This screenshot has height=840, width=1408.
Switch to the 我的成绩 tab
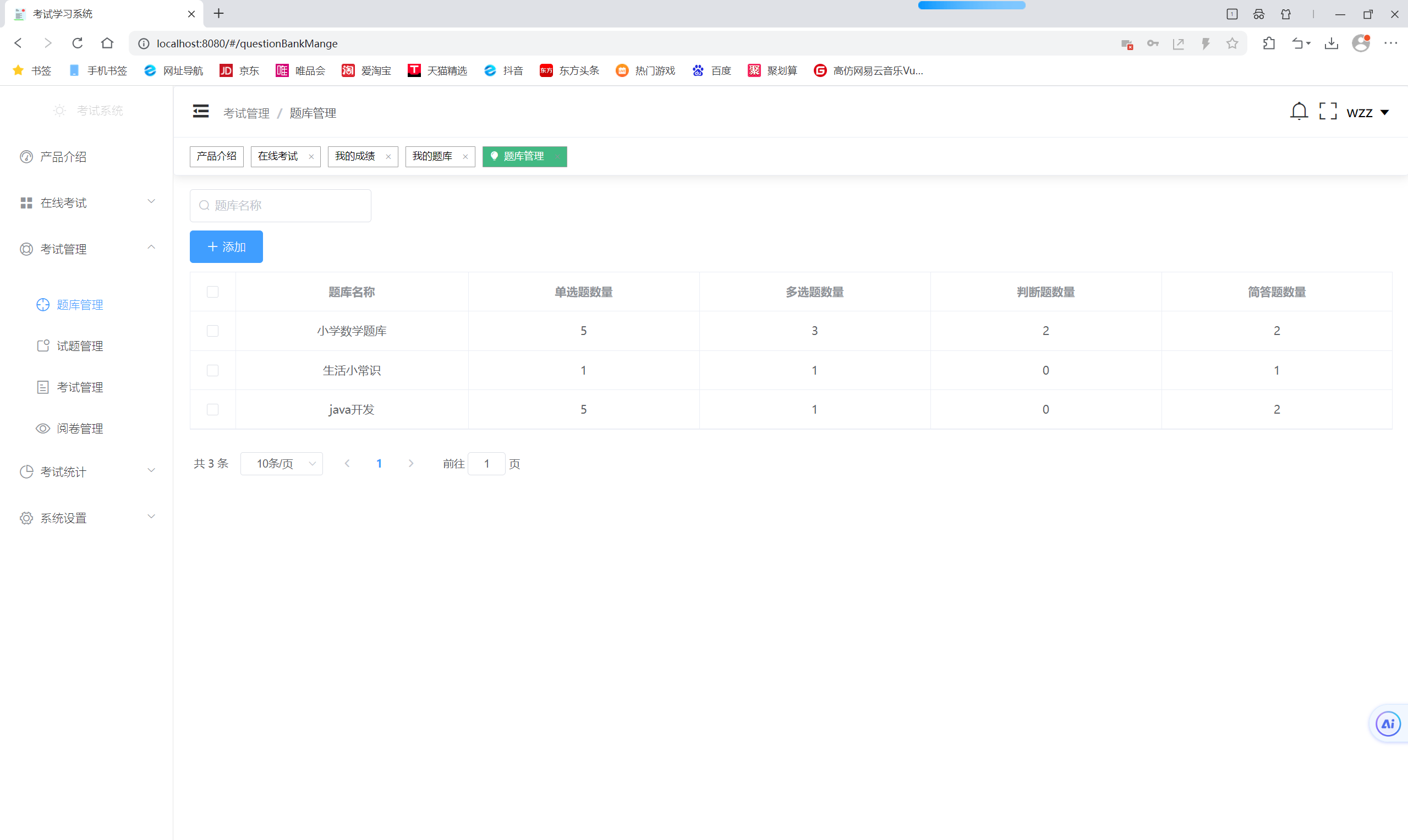click(x=355, y=156)
